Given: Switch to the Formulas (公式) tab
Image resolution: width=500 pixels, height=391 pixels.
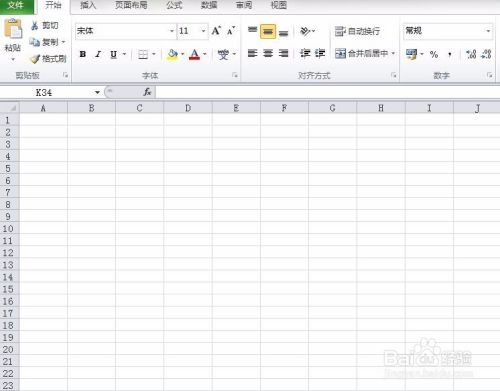Looking at the screenshot, I should (174, 5).
